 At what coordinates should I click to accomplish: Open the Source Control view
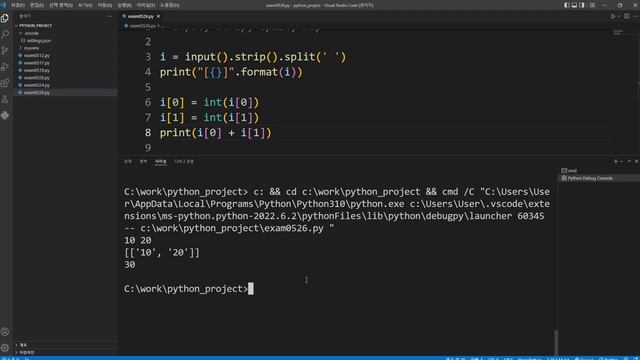coord(5,51)
